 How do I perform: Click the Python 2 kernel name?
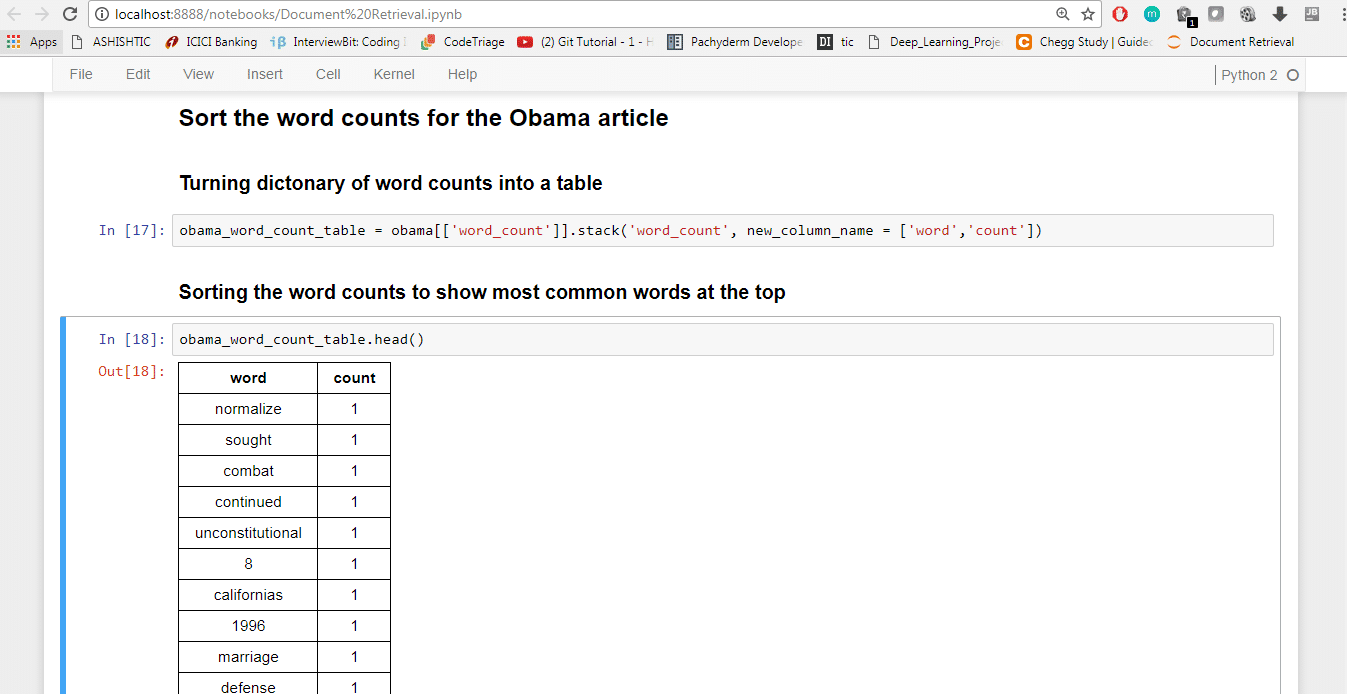(x=1249, y=75)
